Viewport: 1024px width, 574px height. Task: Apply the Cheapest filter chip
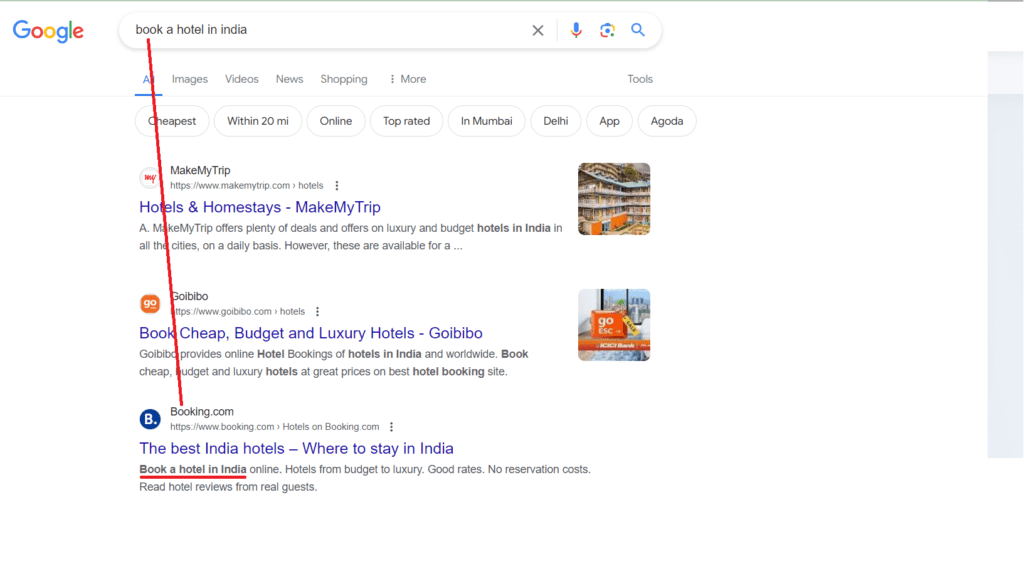point(172,121)
